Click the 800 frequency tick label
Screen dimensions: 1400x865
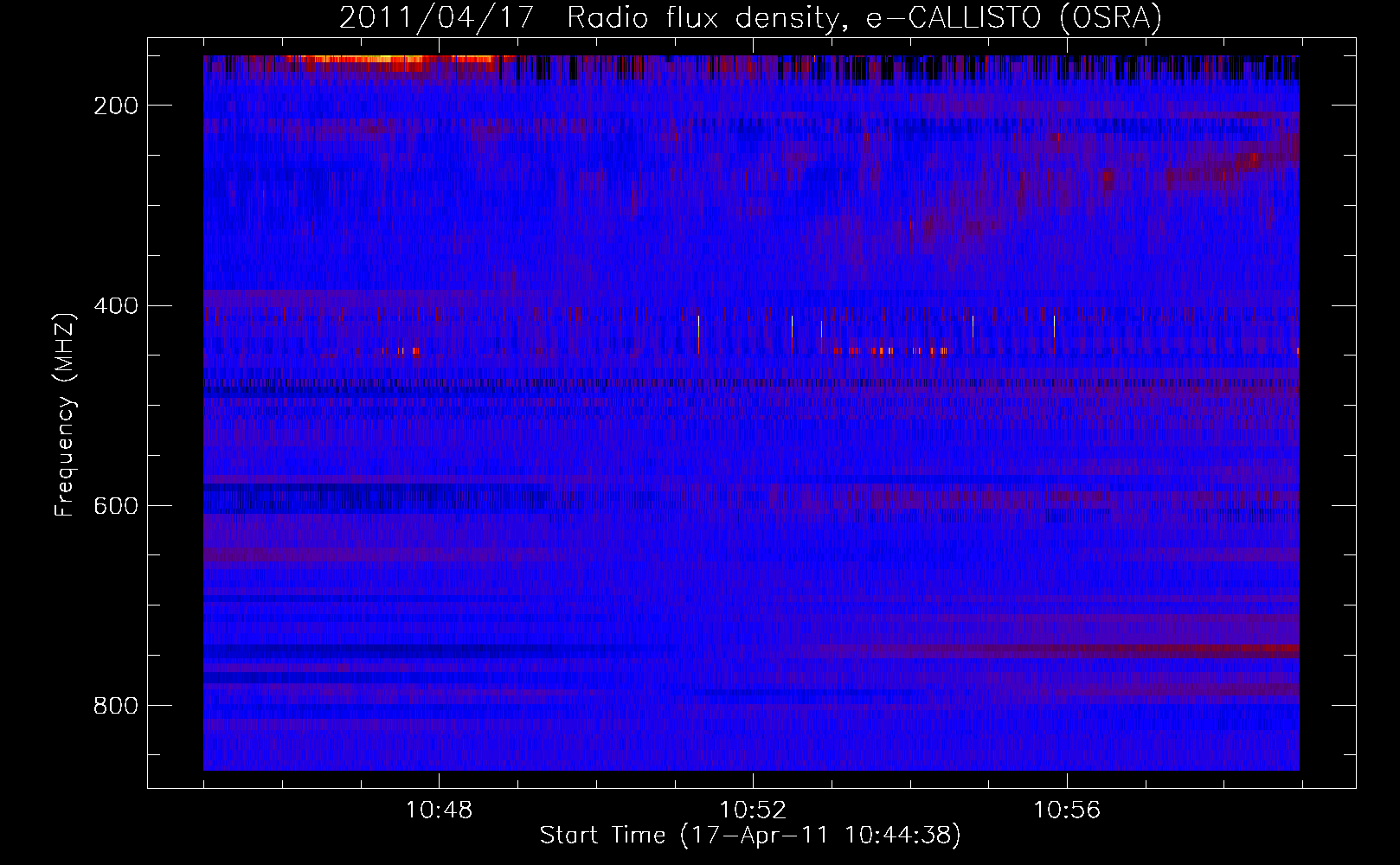(x=116, y=706)
